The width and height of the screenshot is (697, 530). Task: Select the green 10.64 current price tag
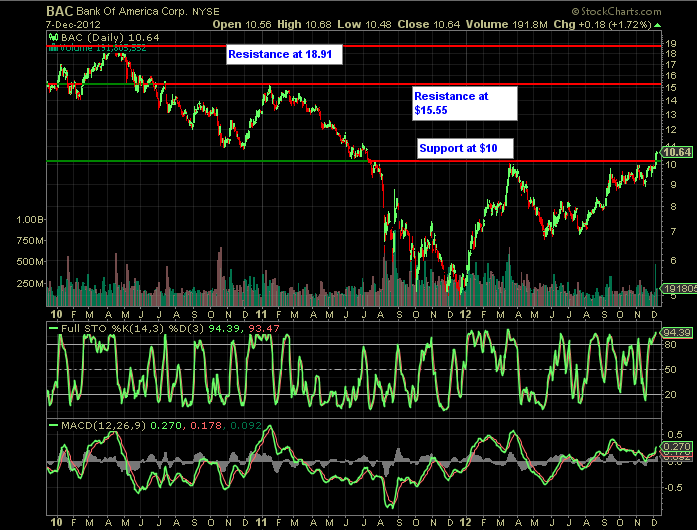(677, 152)
